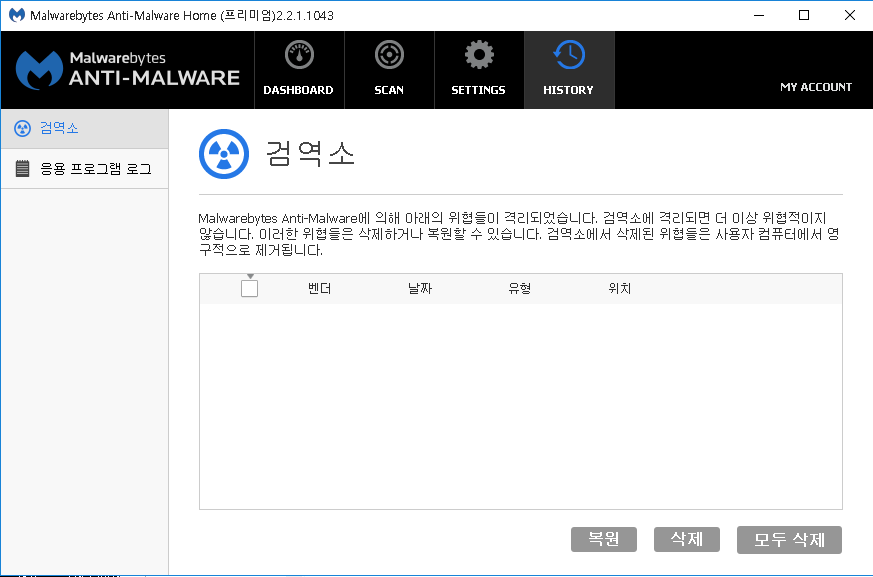
Task: Click the quarantine radiation icon in sidebar
Action: [22, 129]
